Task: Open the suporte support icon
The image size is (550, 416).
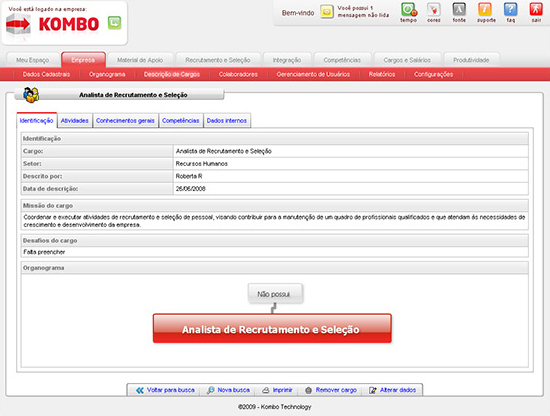Action: (485, 9)
